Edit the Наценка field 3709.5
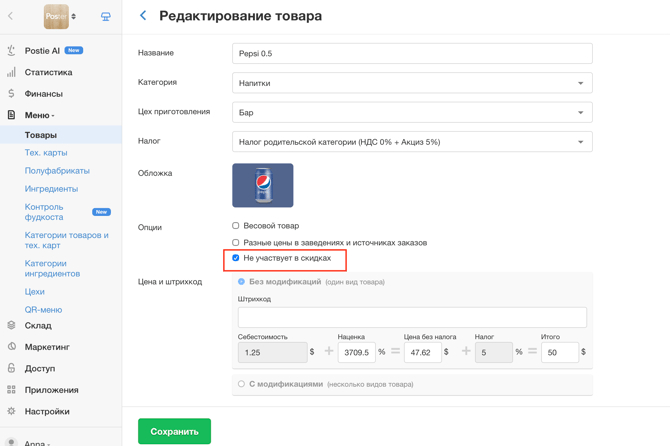 coord(357,352)
